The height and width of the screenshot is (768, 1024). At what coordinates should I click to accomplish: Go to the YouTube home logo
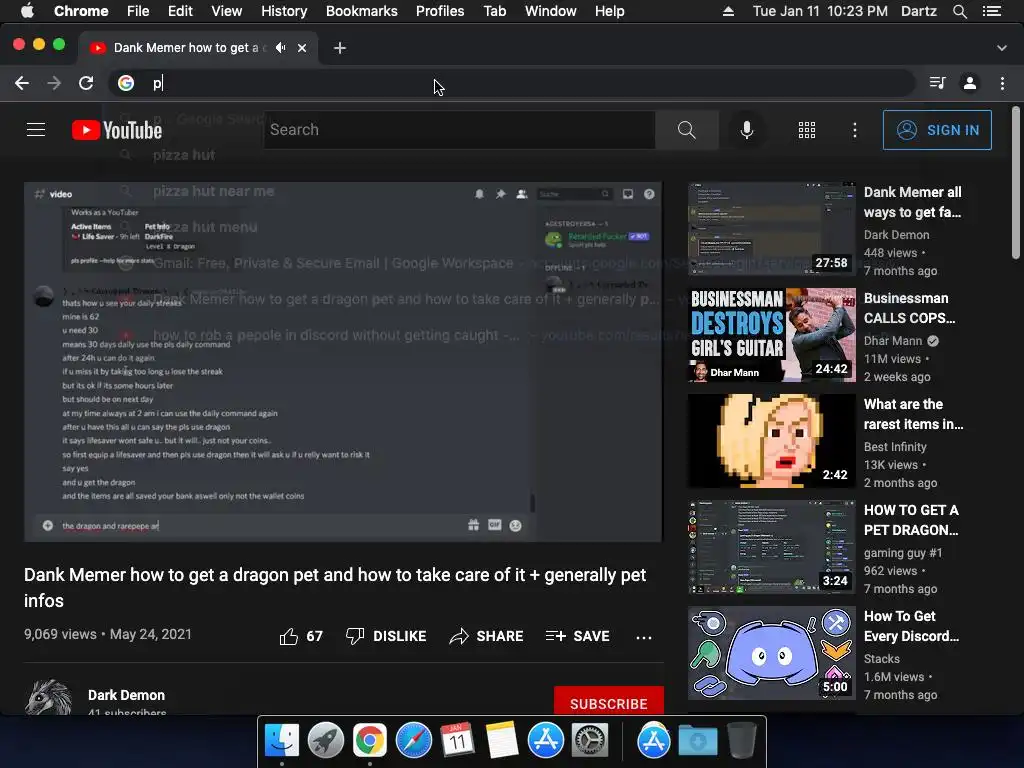point(117,130)
